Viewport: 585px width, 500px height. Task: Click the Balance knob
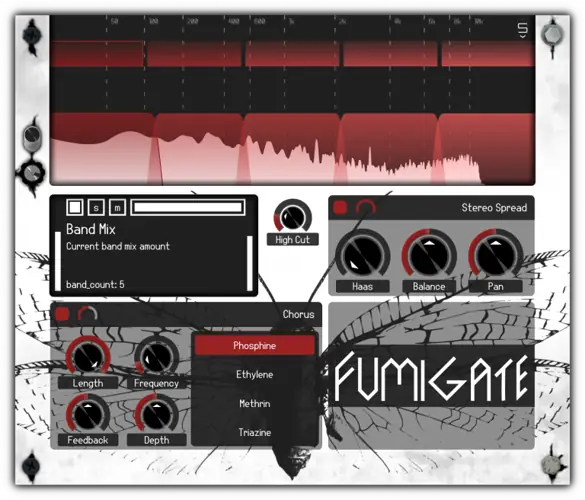429,256
